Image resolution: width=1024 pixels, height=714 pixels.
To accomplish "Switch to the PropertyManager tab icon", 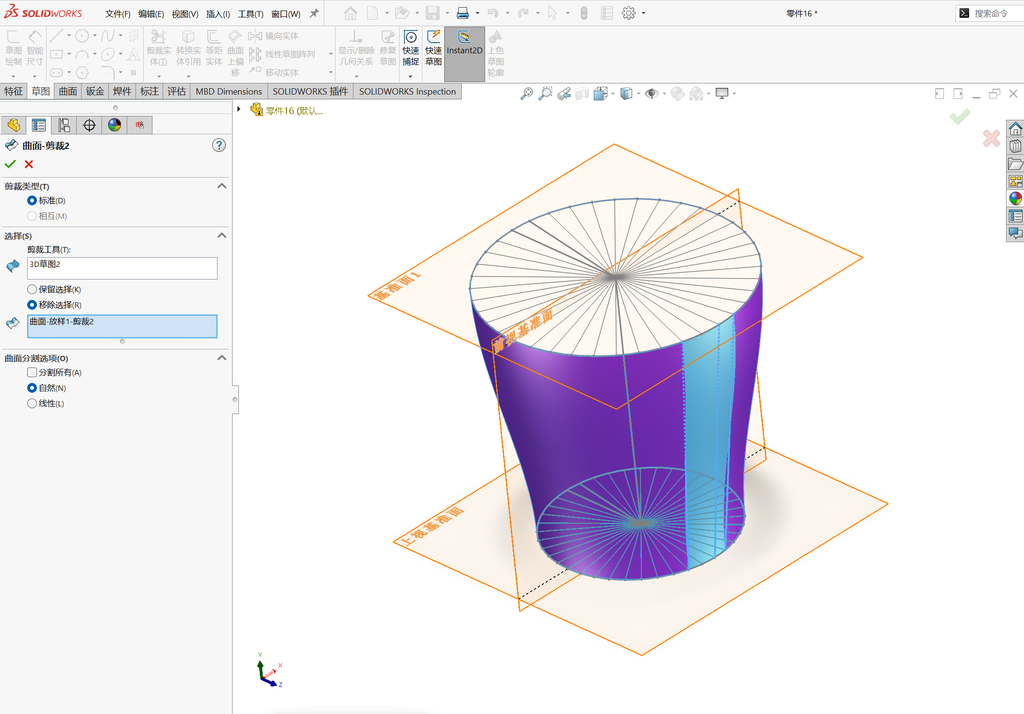I will tap(39, 125).
